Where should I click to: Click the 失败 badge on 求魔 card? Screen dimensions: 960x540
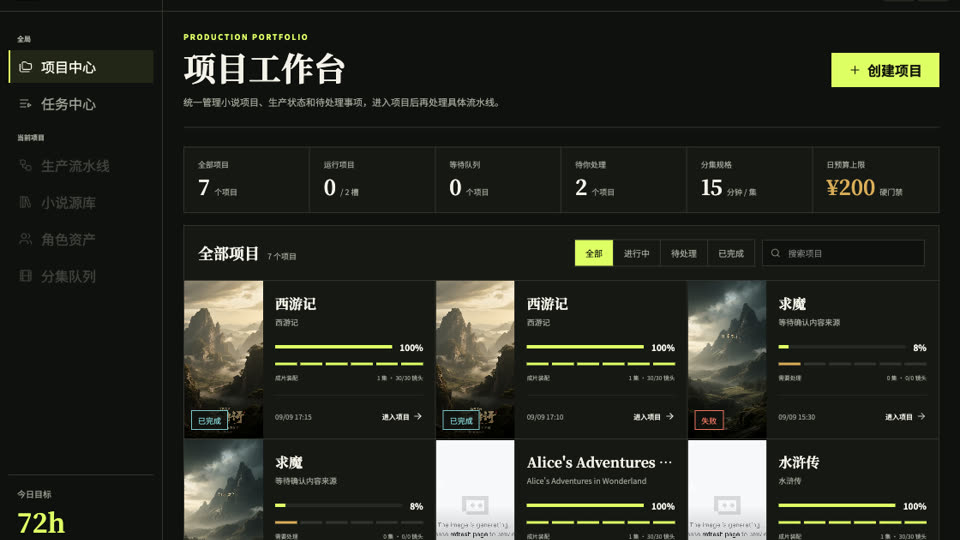click(x=709, y=421)
